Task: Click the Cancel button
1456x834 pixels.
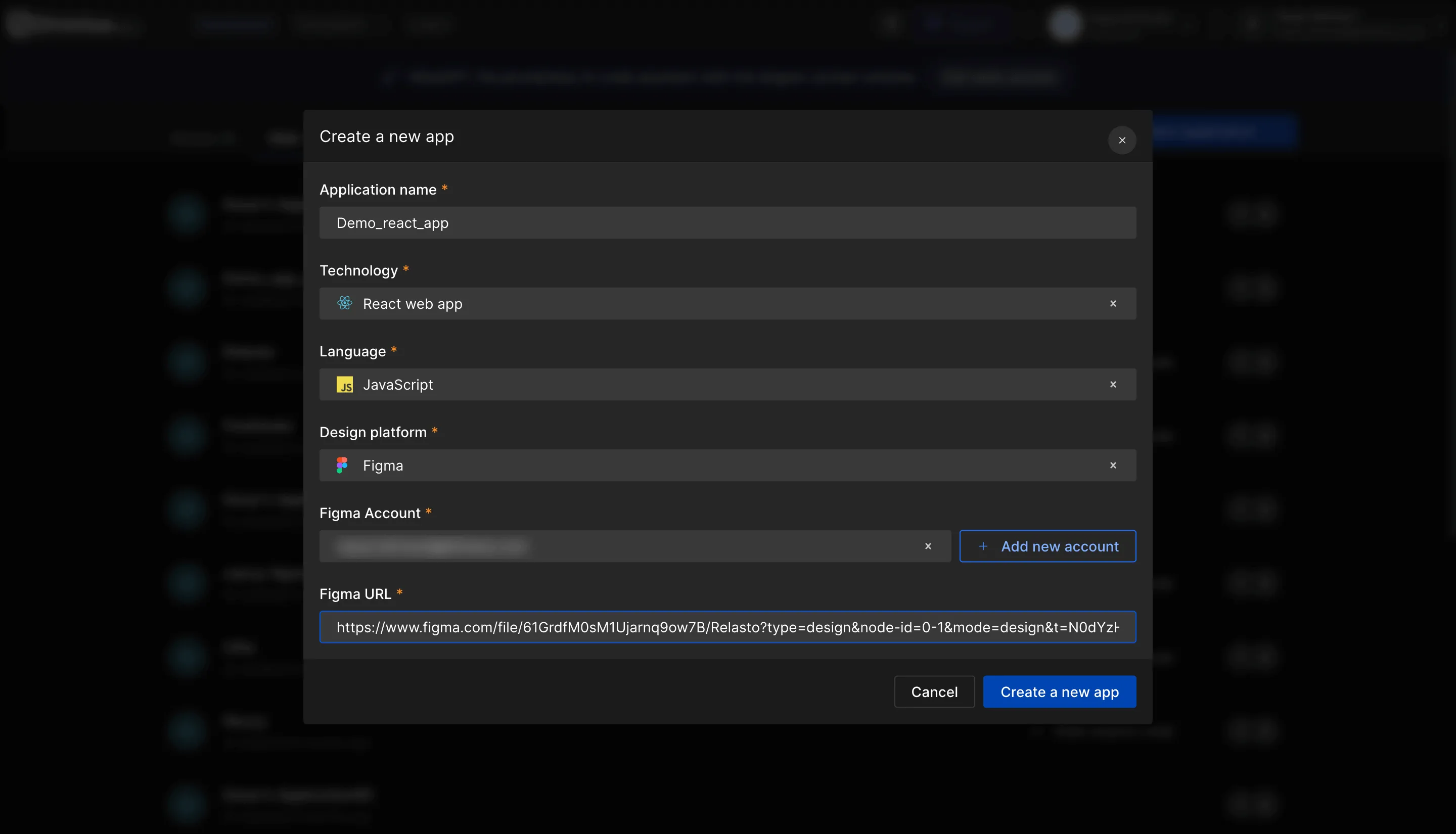Action: pos(934,691)
